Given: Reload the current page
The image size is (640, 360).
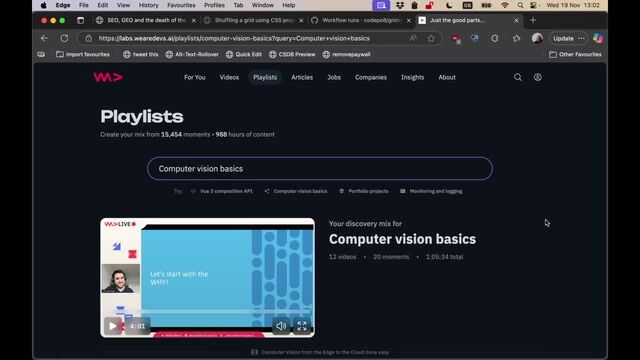Looking at the screenshot, I should pyautogui.click(x=64, y=38).
